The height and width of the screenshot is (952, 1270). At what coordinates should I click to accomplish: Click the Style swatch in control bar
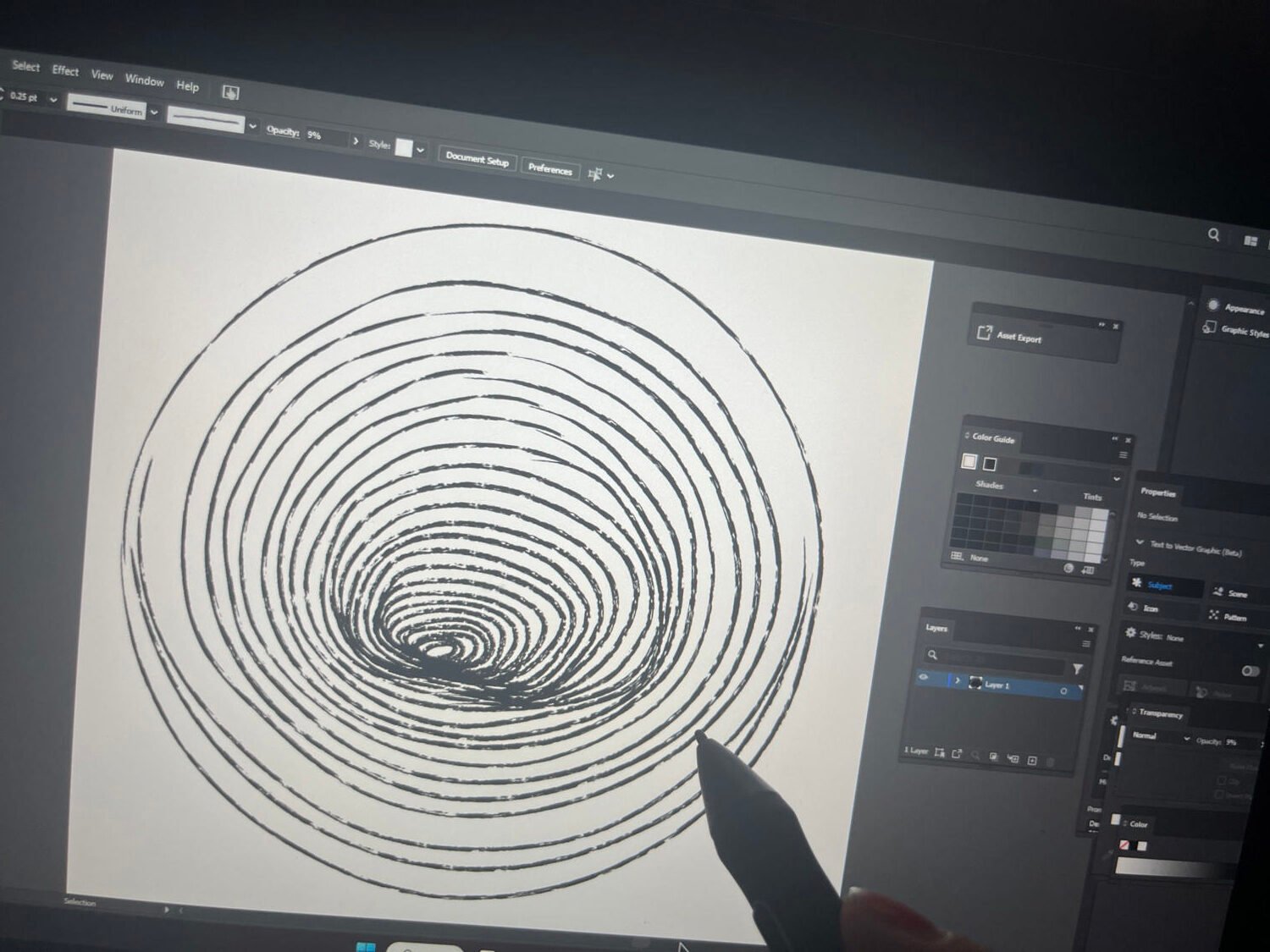coord(404,148)
